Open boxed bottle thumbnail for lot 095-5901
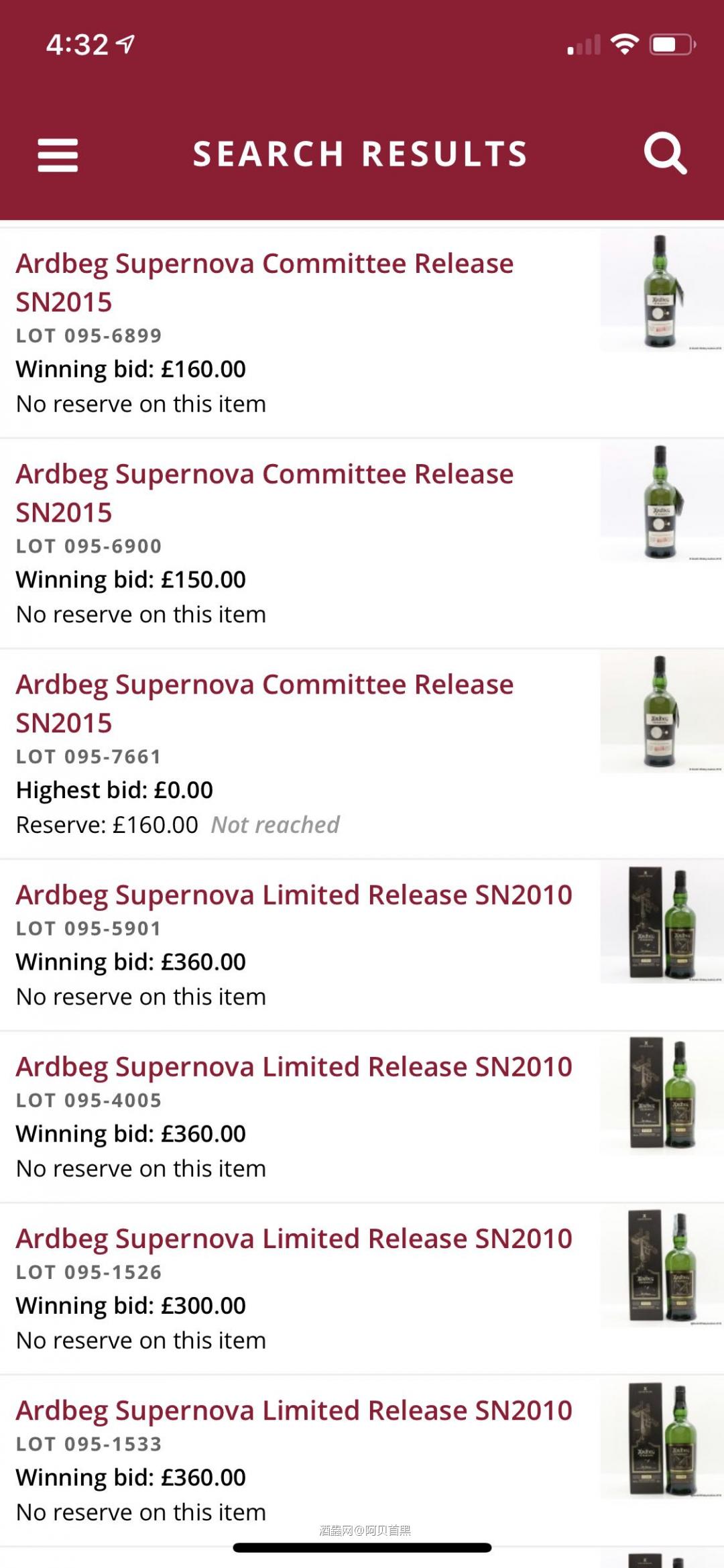 coord(662,923)
